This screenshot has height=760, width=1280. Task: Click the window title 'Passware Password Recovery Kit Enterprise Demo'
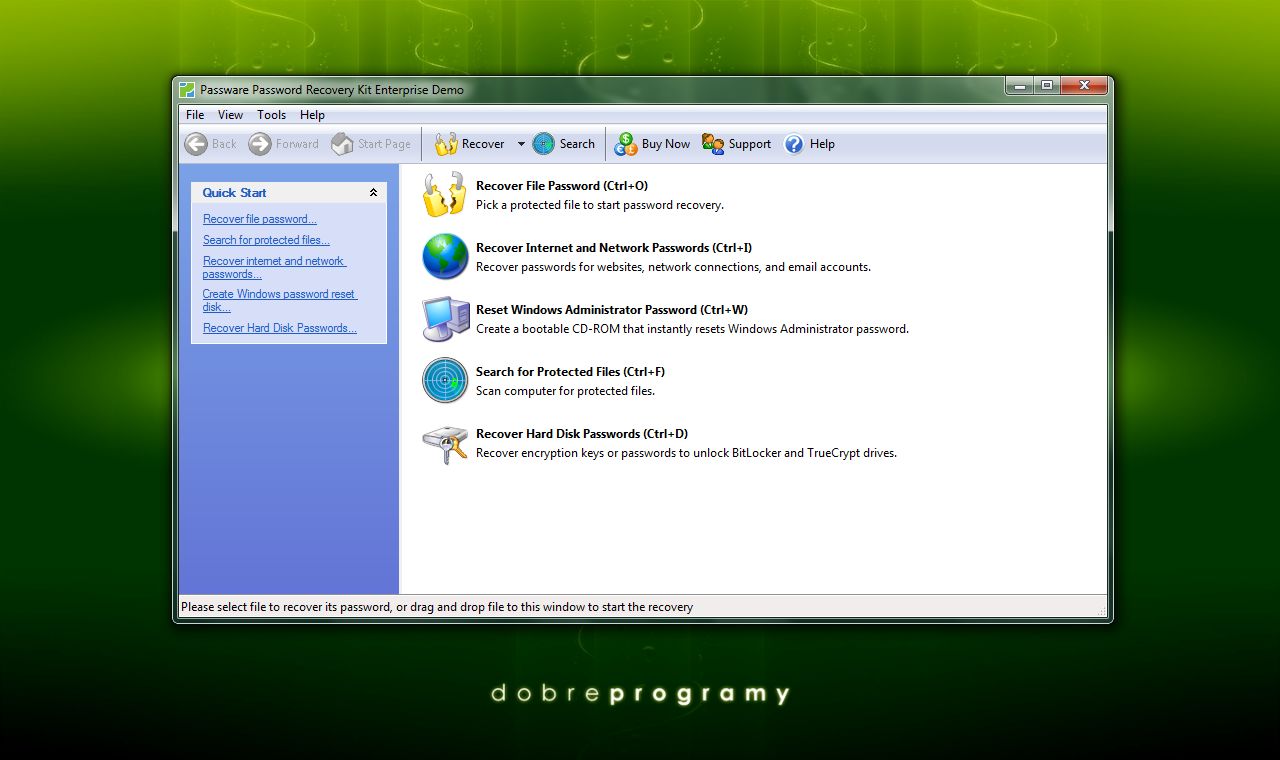coord(332,90)
